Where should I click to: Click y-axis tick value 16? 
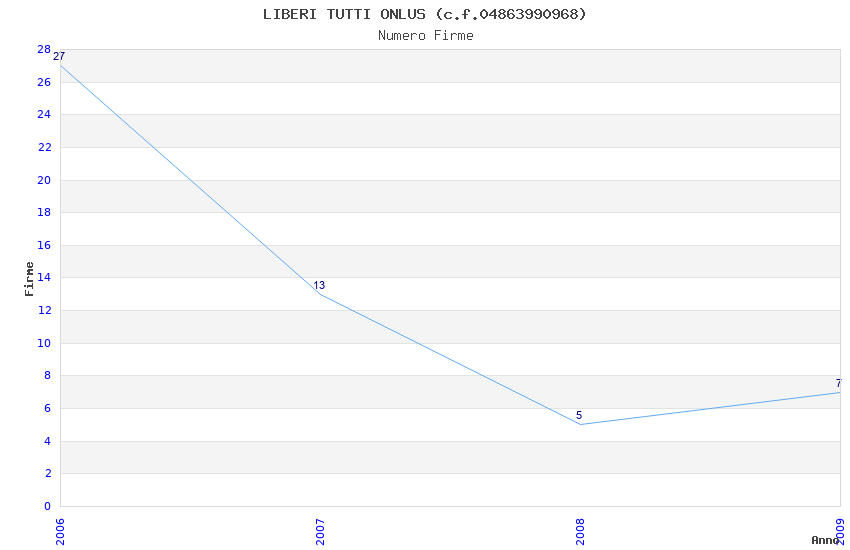coord(44,245)
